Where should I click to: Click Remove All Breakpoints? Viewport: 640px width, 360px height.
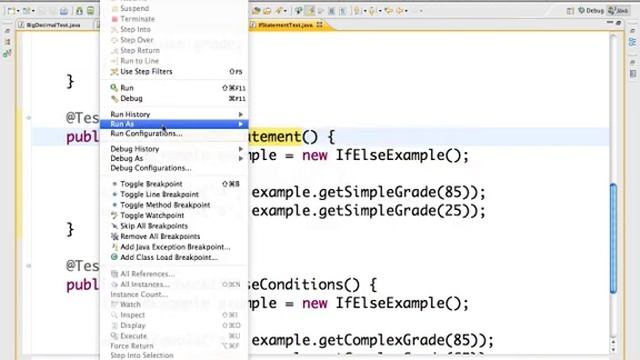174,236
